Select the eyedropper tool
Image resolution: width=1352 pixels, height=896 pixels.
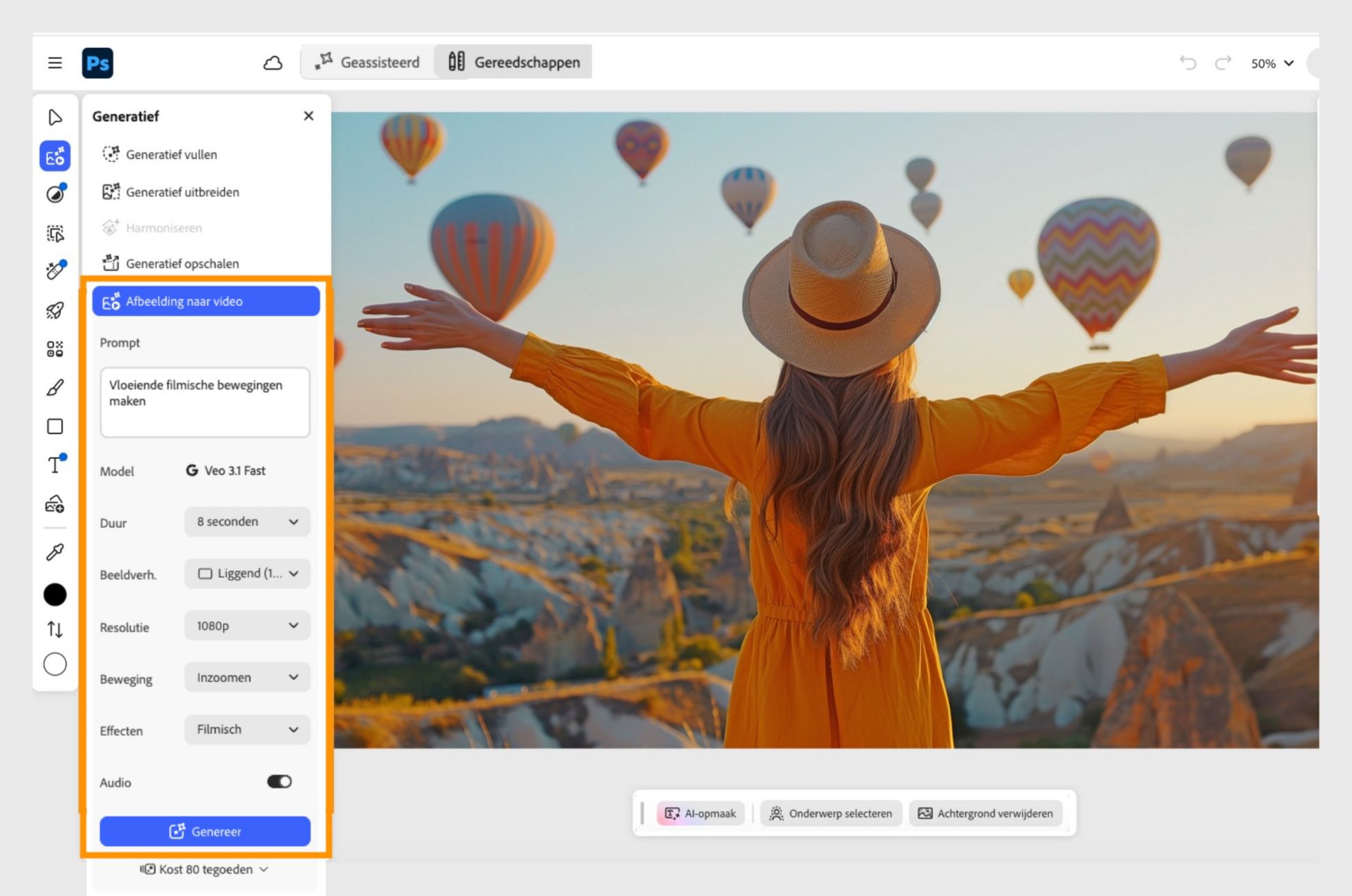pos(55,552)
